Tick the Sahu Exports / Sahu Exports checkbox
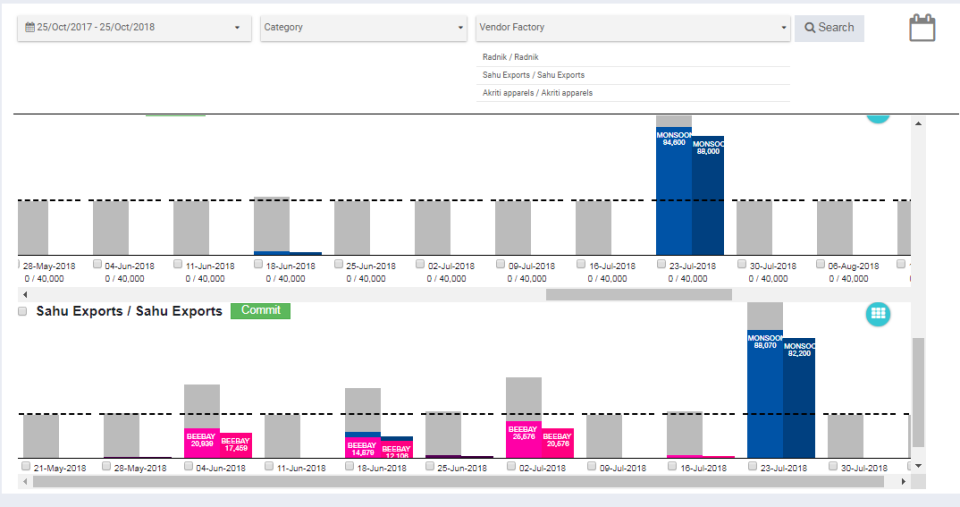Viewport: 960px width, 507px height. click(x=23, y=312)
